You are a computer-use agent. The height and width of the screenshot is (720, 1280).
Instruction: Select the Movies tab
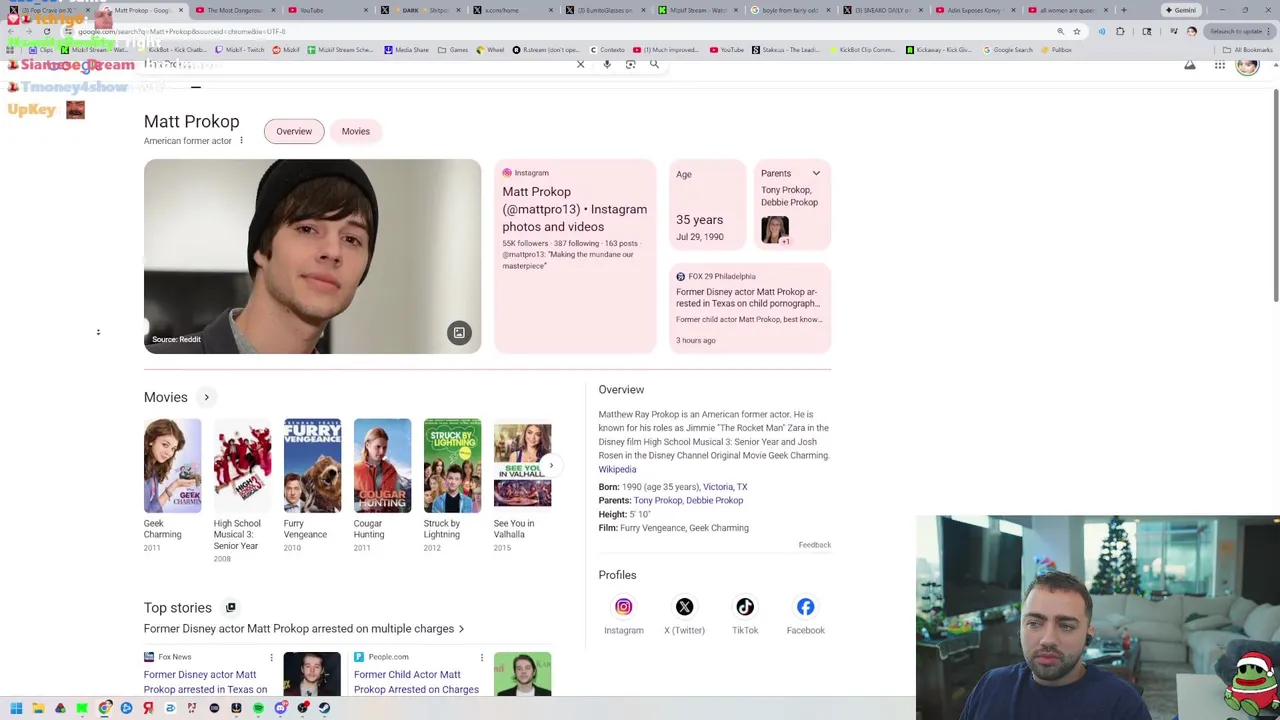(x=355, y=131)
